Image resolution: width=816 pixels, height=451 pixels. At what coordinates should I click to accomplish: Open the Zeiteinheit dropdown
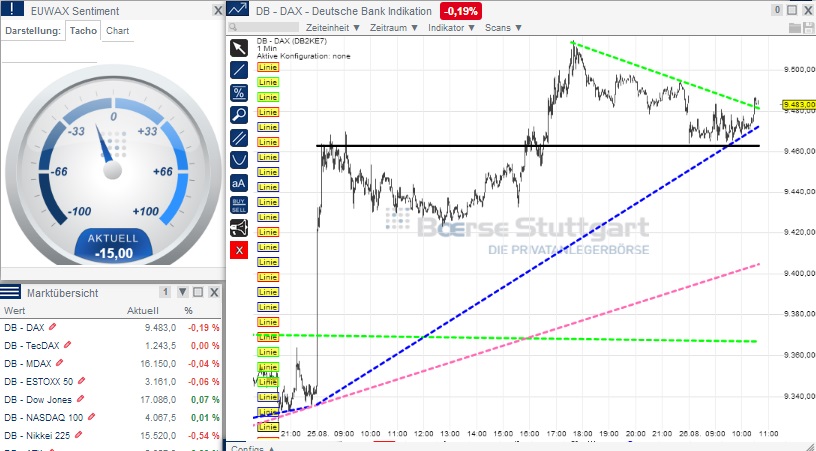[333, 28]
